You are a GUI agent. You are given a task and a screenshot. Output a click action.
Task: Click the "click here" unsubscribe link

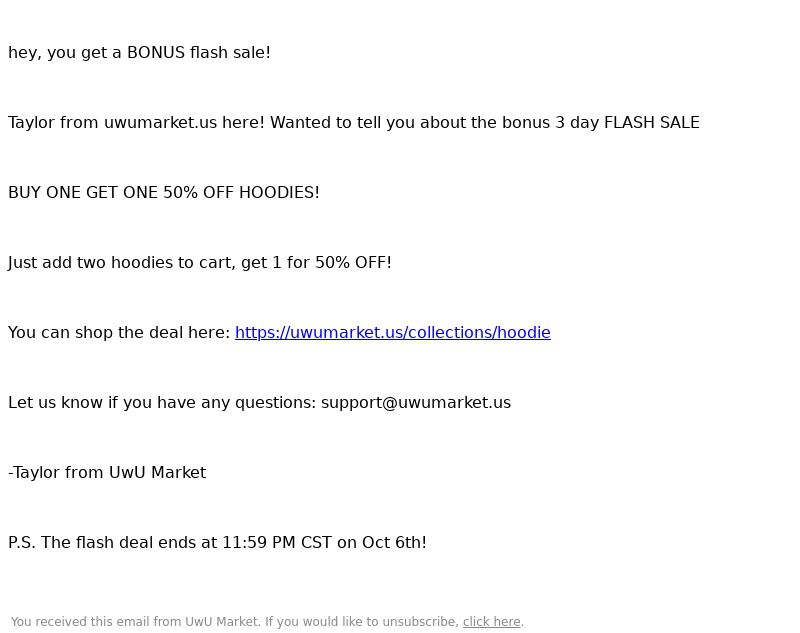coord(491,622)
